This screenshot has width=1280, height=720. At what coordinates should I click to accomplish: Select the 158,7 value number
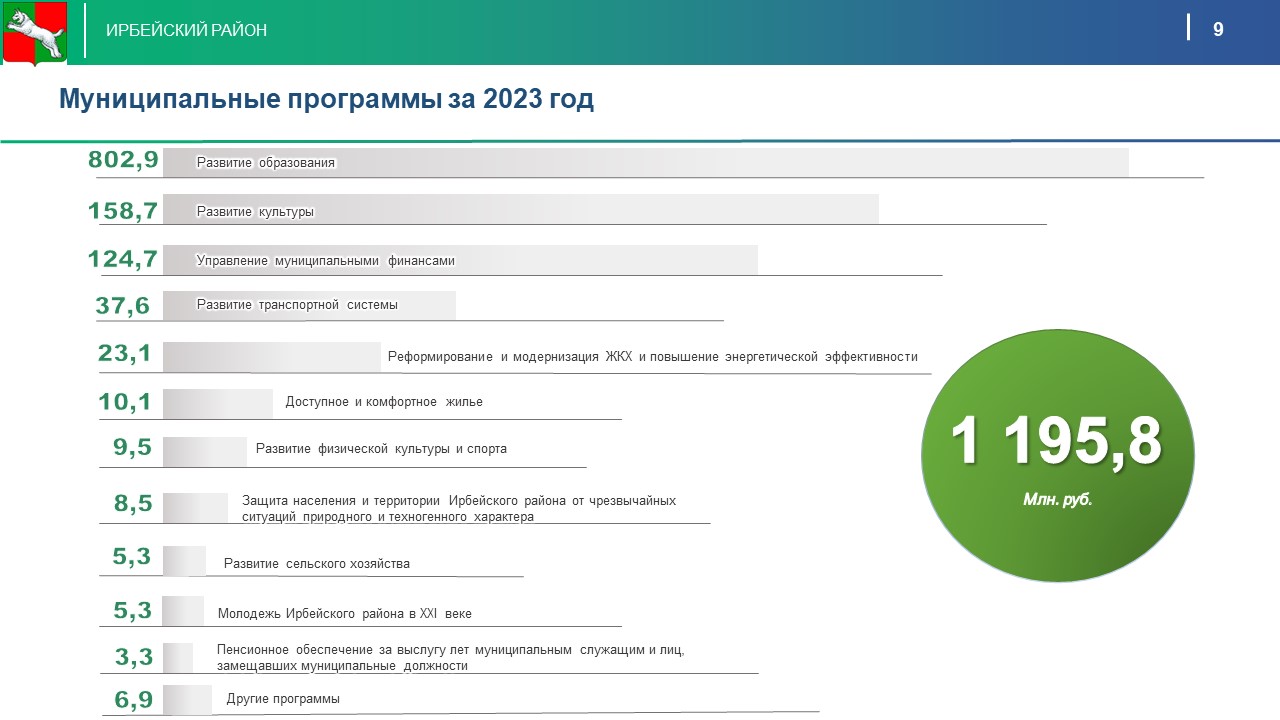[x=123, y=211]
